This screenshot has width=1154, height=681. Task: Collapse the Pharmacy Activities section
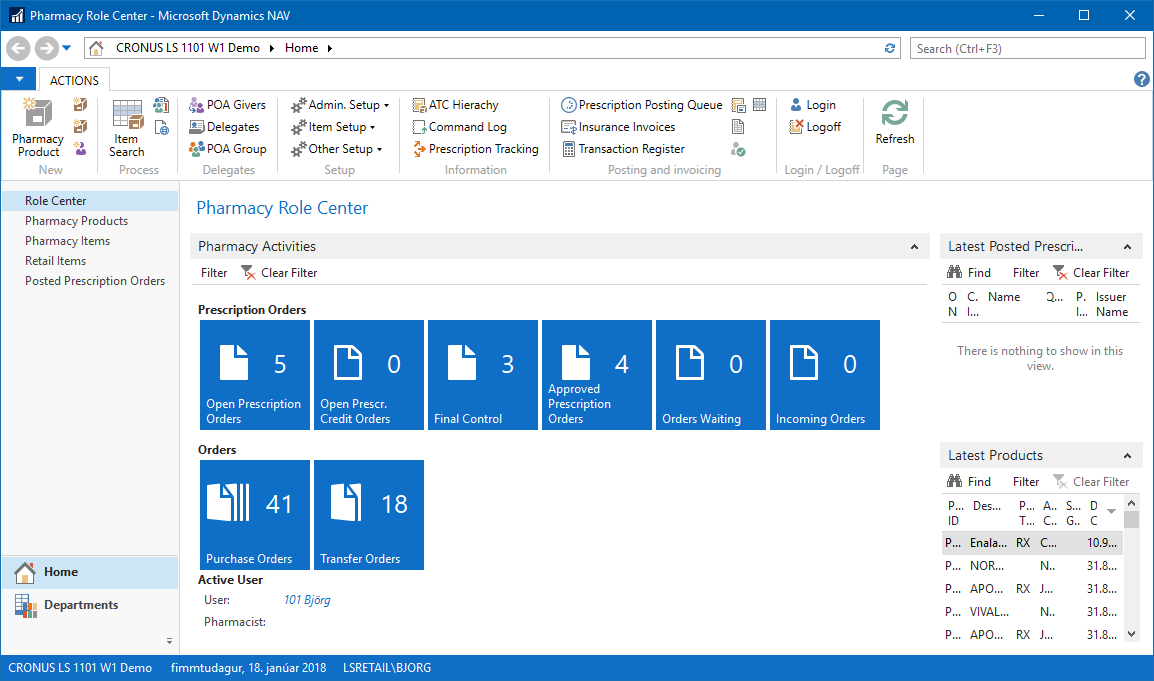tap(914, 247)
